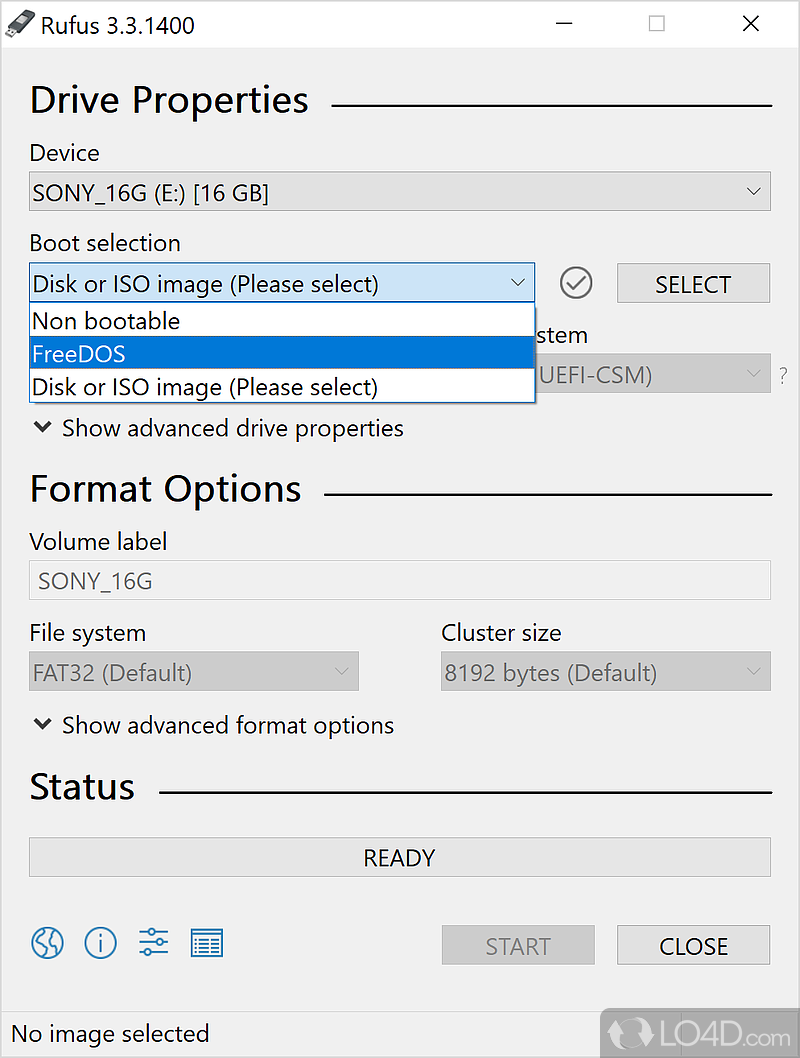Viewport: 800px width, 1058px height.
Task: Click the Rufus USB drive title icon
Action: 20,25
